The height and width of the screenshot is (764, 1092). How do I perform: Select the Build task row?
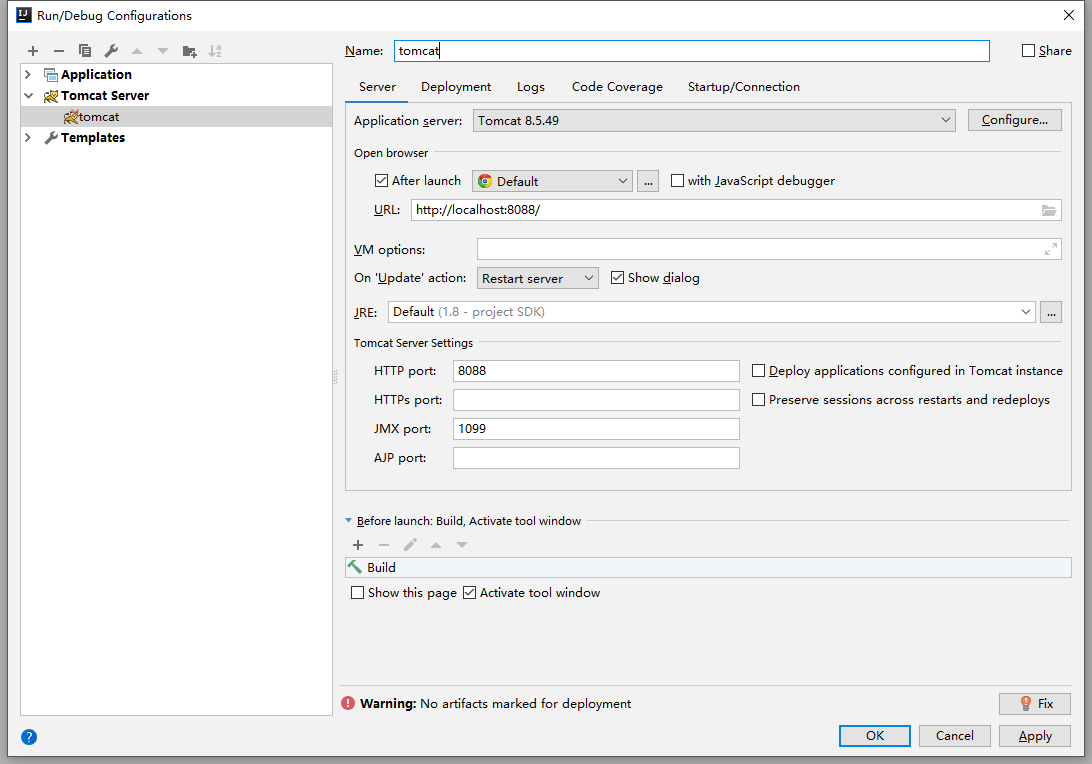(x=708, y=567)
